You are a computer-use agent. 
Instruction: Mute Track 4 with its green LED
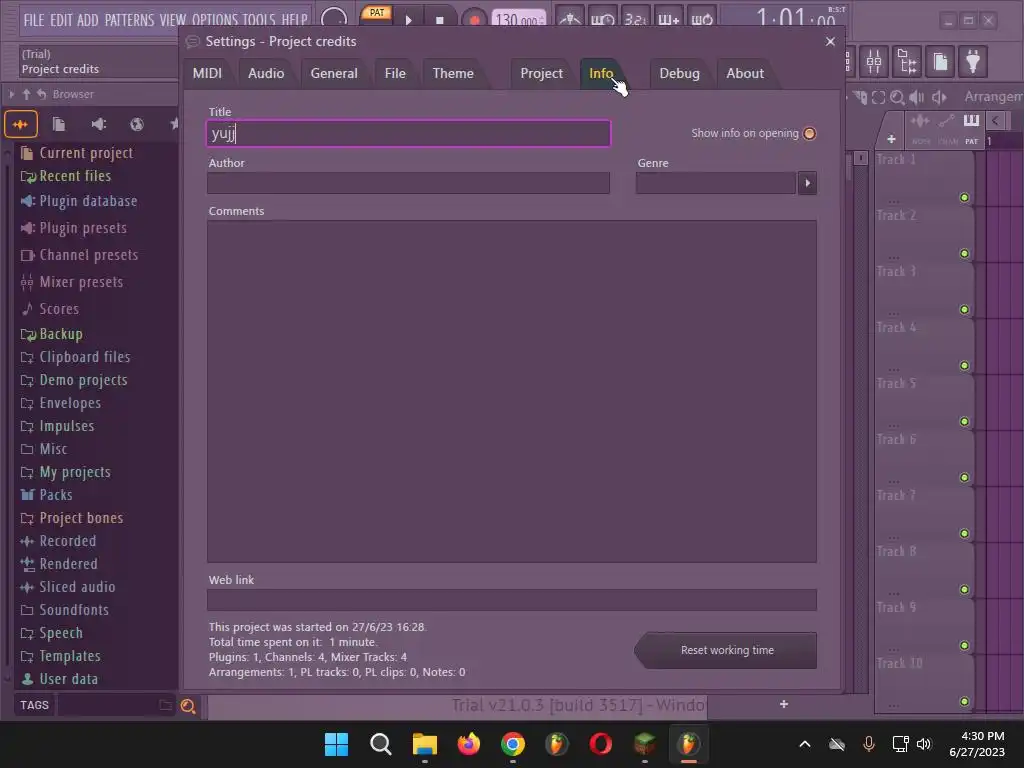[964, 366]
